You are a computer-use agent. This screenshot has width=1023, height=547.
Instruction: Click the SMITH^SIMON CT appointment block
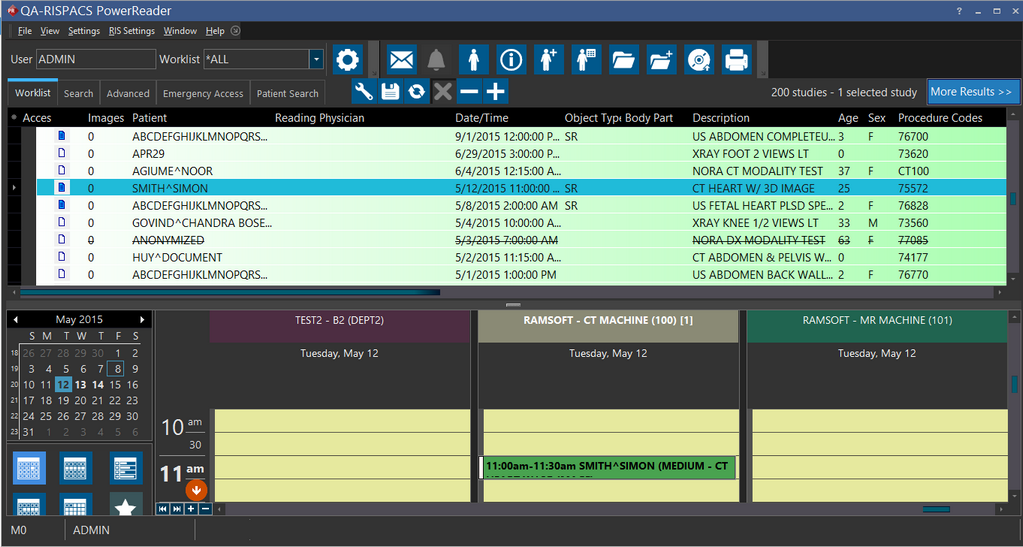607,467
